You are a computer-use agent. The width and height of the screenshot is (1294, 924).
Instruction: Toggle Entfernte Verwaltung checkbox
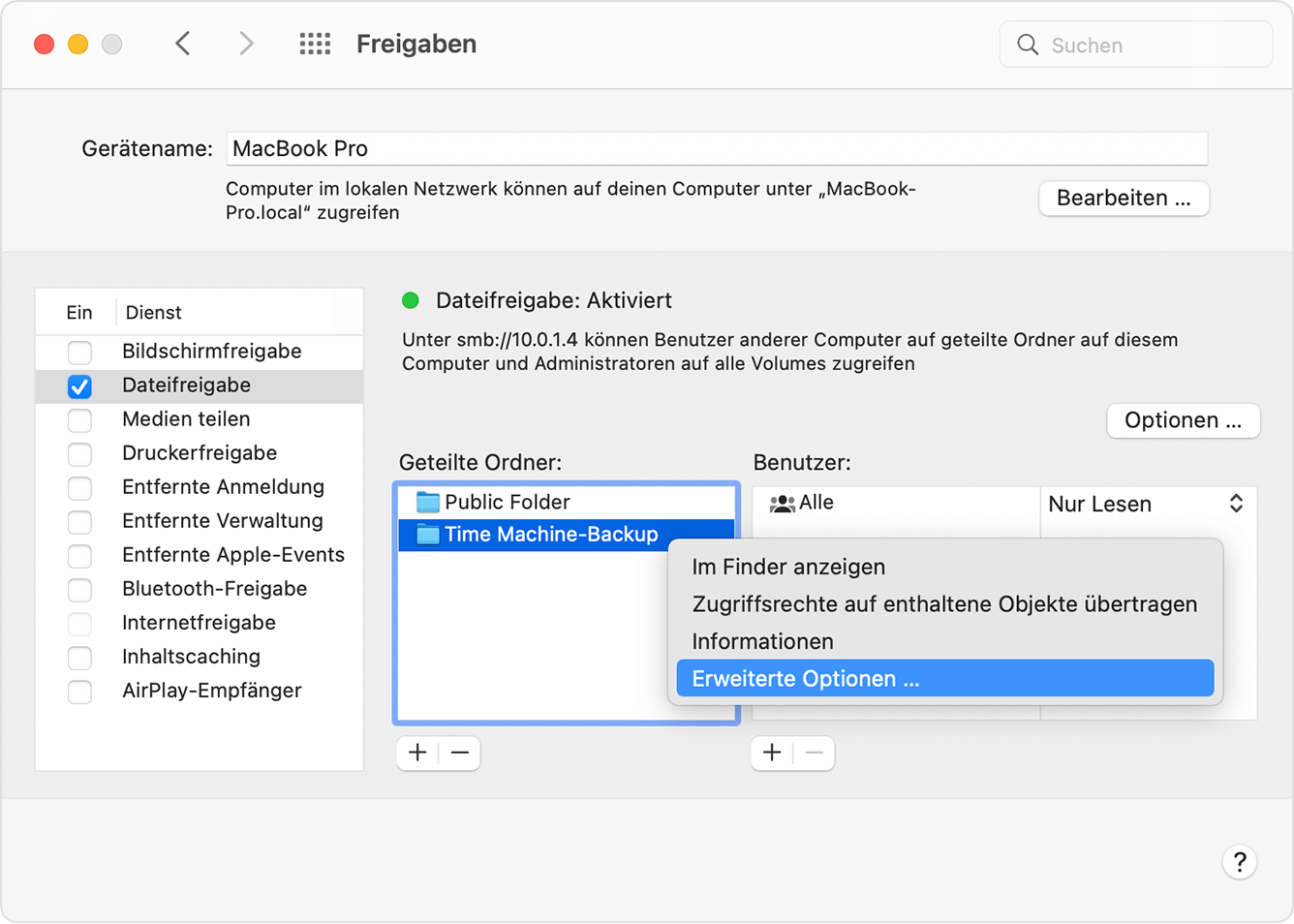click(x=79, y=521)
